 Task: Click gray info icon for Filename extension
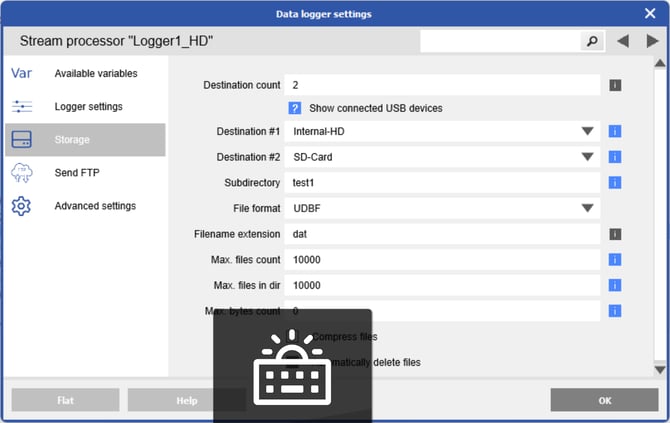pyautogui.click(x=615, y=234)
